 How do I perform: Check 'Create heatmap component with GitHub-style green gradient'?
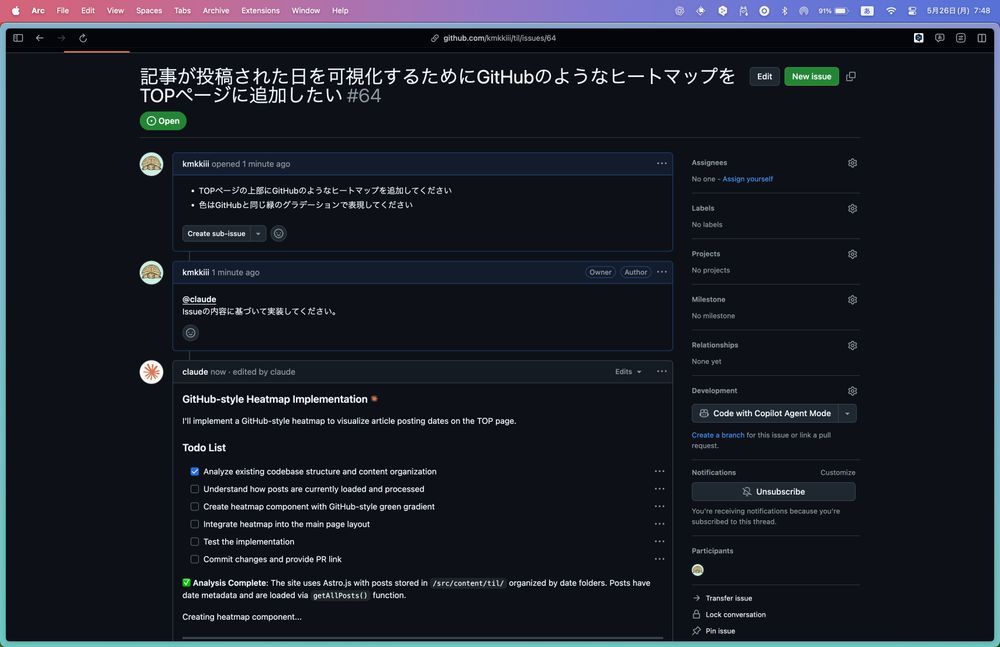coord(195,507)
